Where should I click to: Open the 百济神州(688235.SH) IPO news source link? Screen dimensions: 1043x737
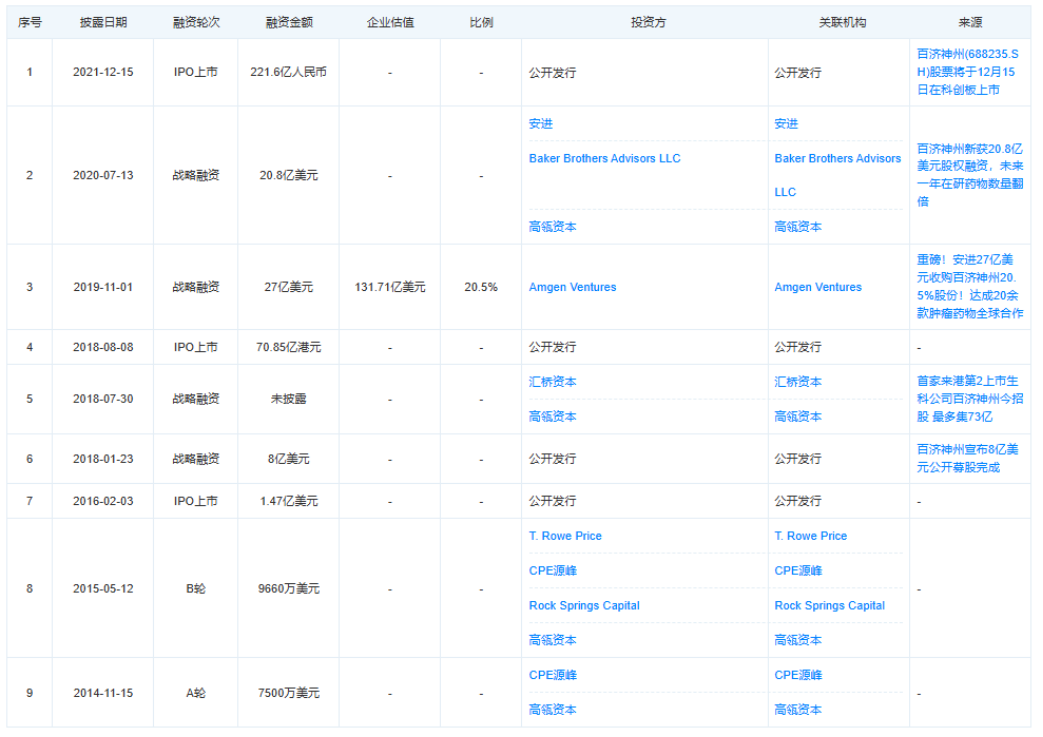point(965,72)
